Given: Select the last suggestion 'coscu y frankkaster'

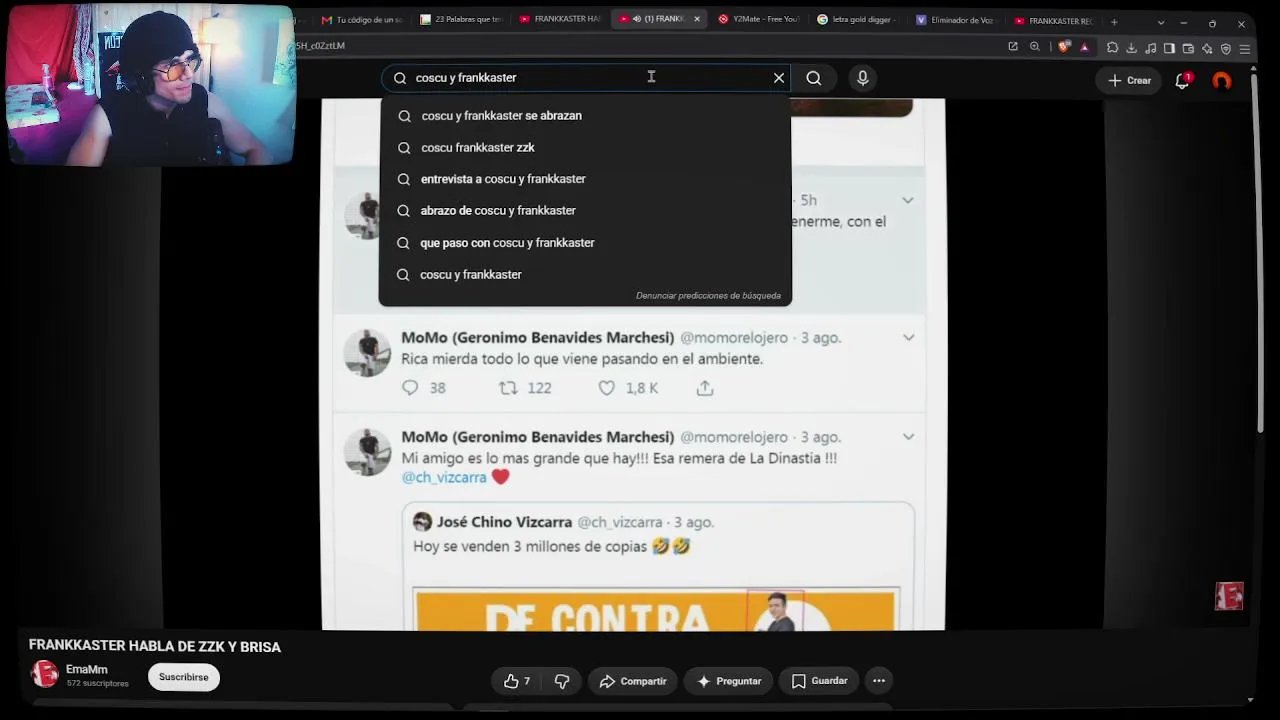Looking at the screenshot, I should 585,275.
